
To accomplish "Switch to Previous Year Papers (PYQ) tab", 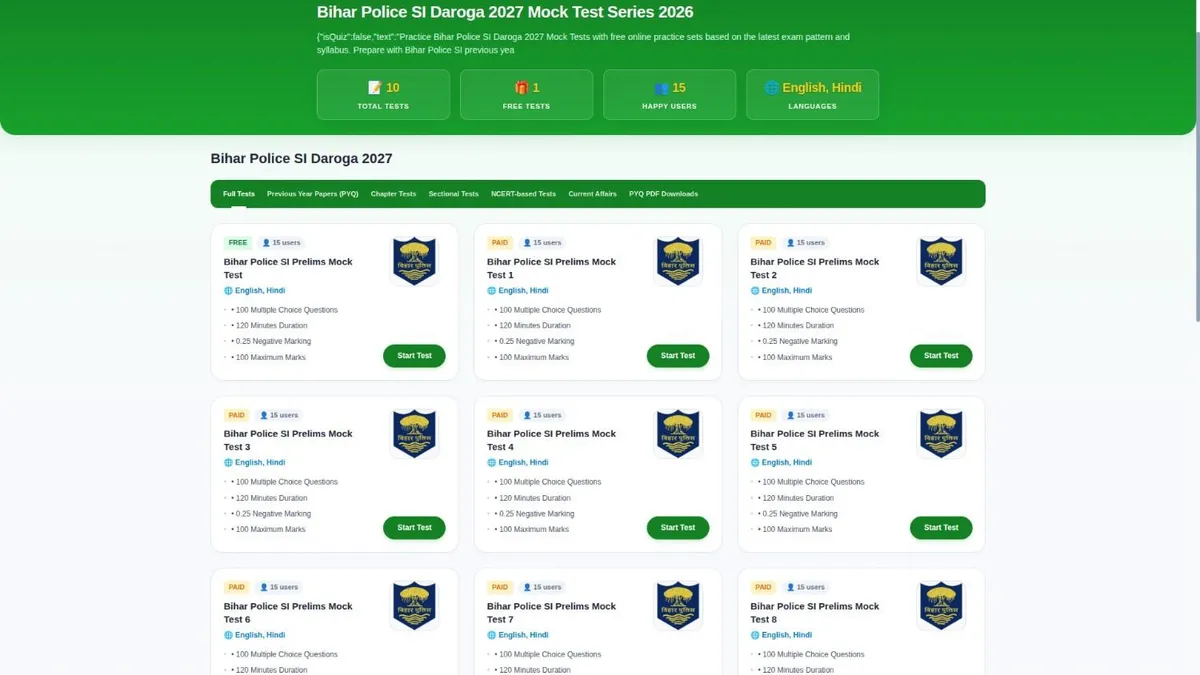I will (312, 194).
